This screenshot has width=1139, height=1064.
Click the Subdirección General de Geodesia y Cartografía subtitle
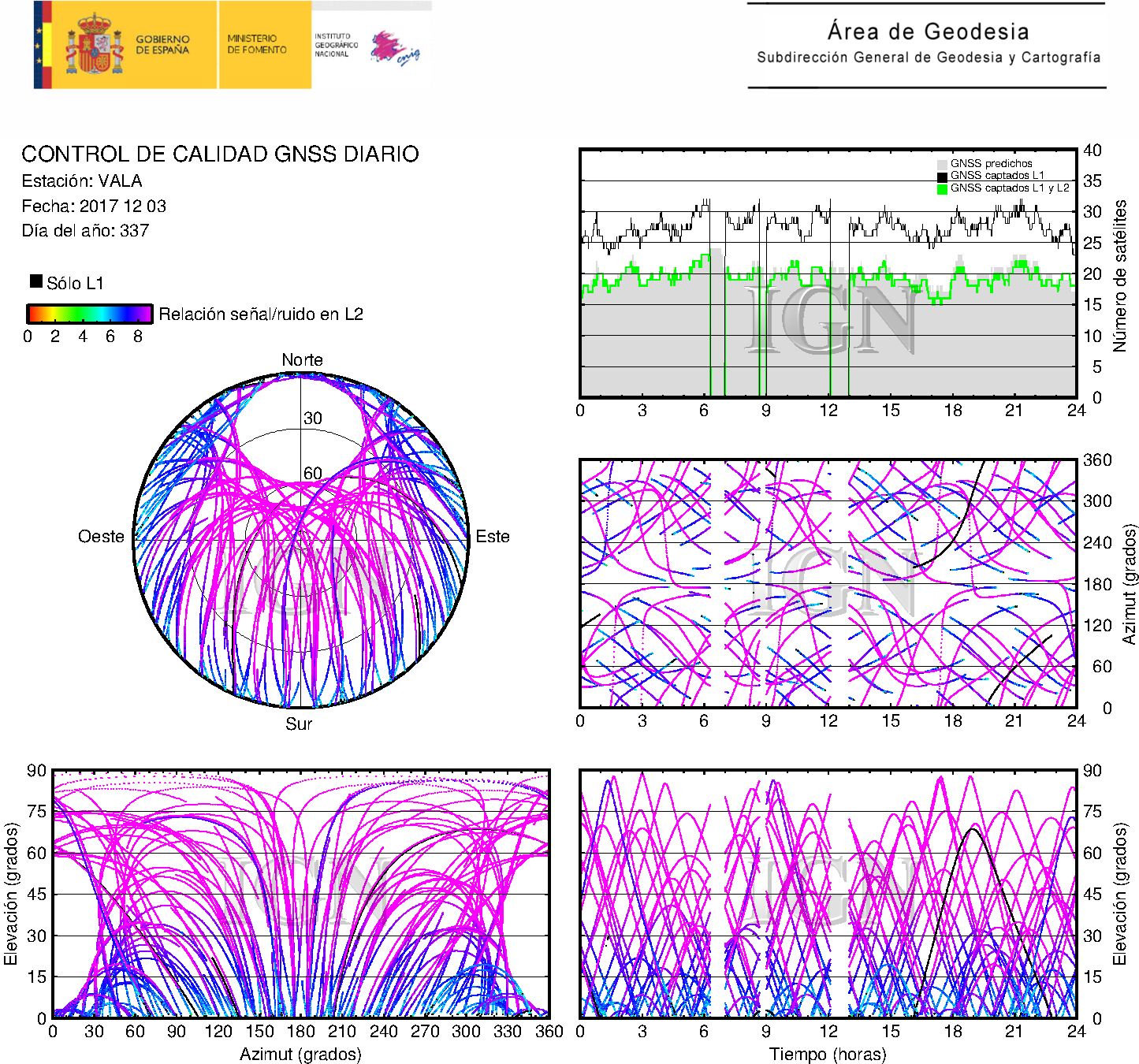(928, 58)
